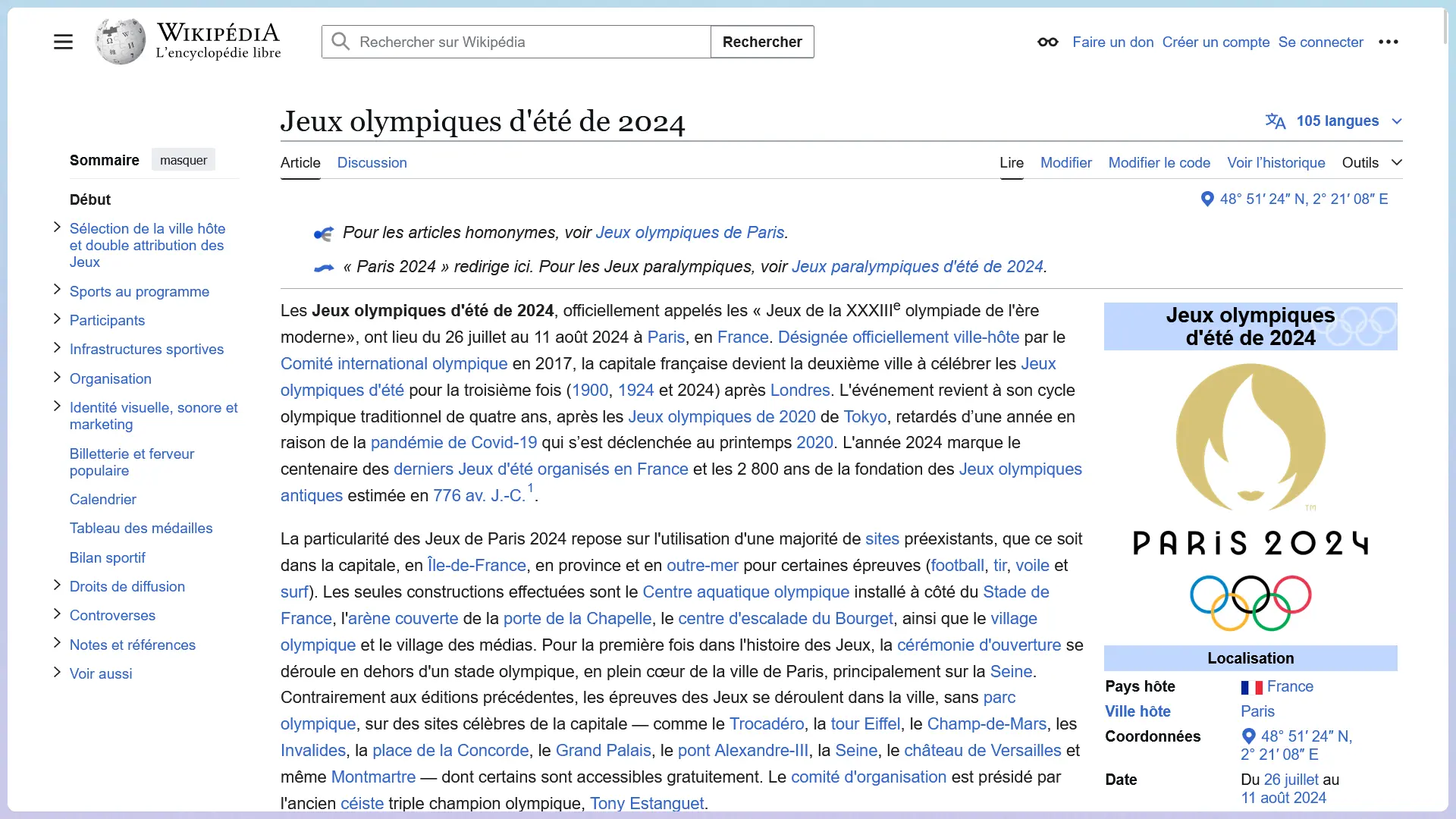1456x819 pixels.
Task: Expand the Controverses section chevron
Action: point(57,613)
